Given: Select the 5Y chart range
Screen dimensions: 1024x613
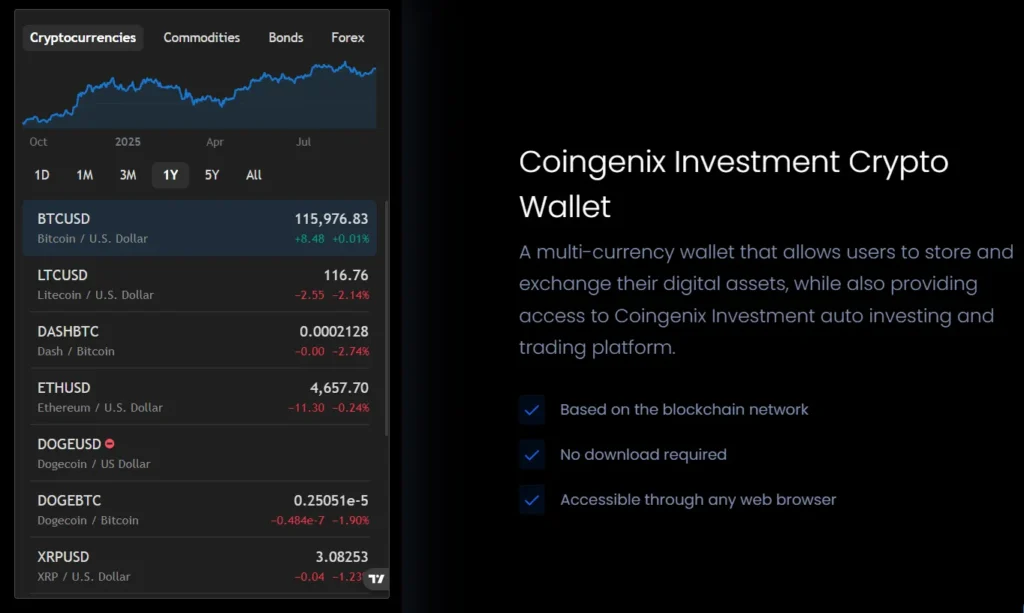Looking at the screenshot, I should (212, 175).
